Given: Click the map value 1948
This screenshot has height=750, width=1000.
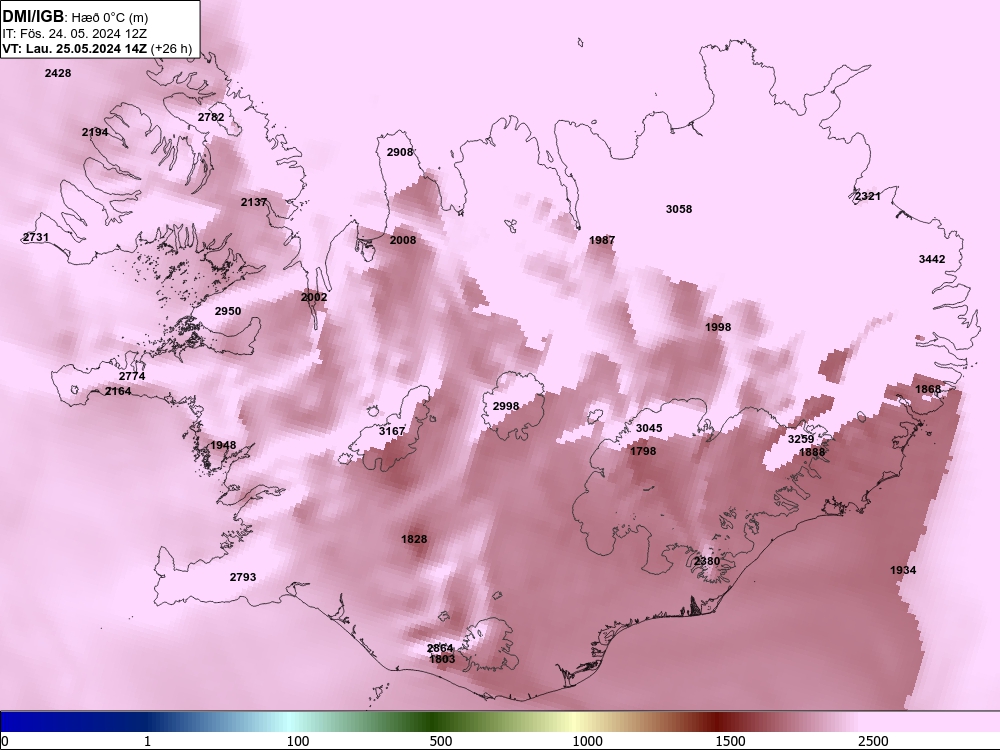Looking at the screenshot, I should coord(223,446).
